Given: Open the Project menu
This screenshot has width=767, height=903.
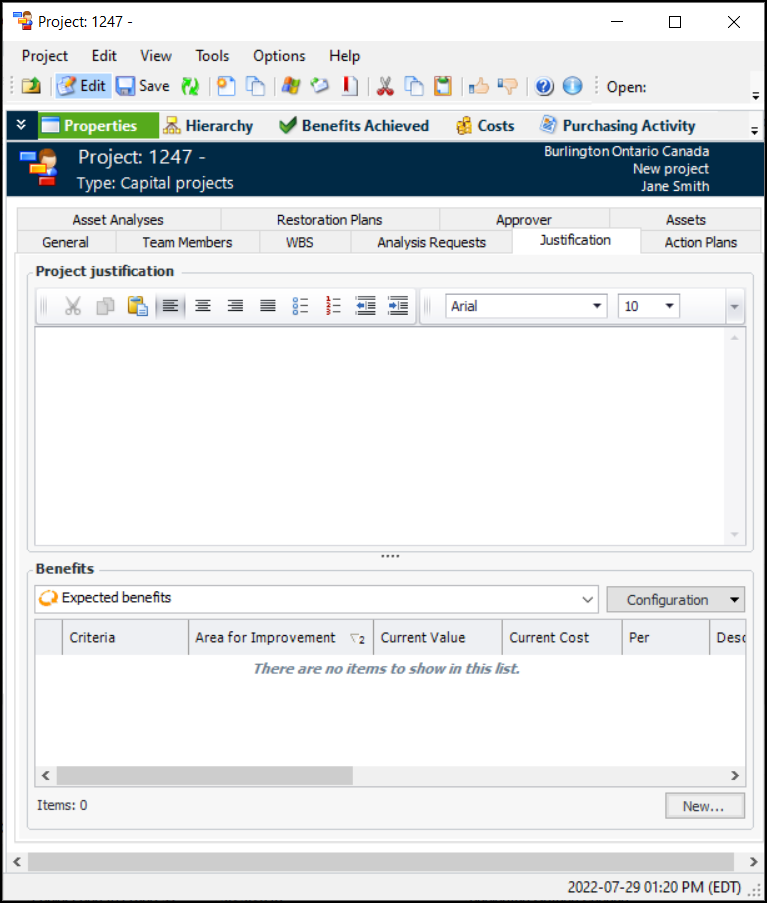Looking at the screenshot, I should (45, 56).
